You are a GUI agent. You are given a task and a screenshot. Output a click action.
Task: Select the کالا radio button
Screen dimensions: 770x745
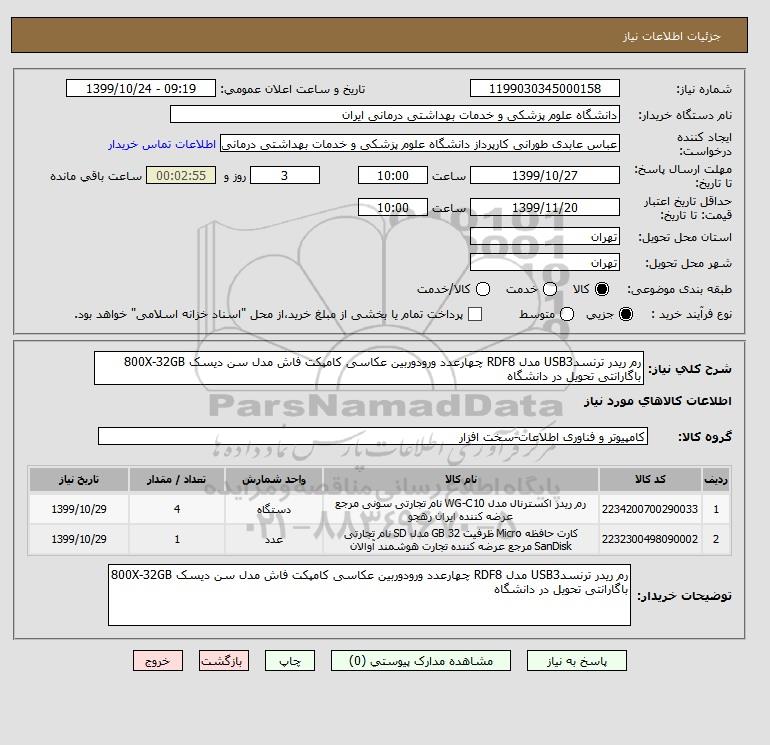(602, 289)
